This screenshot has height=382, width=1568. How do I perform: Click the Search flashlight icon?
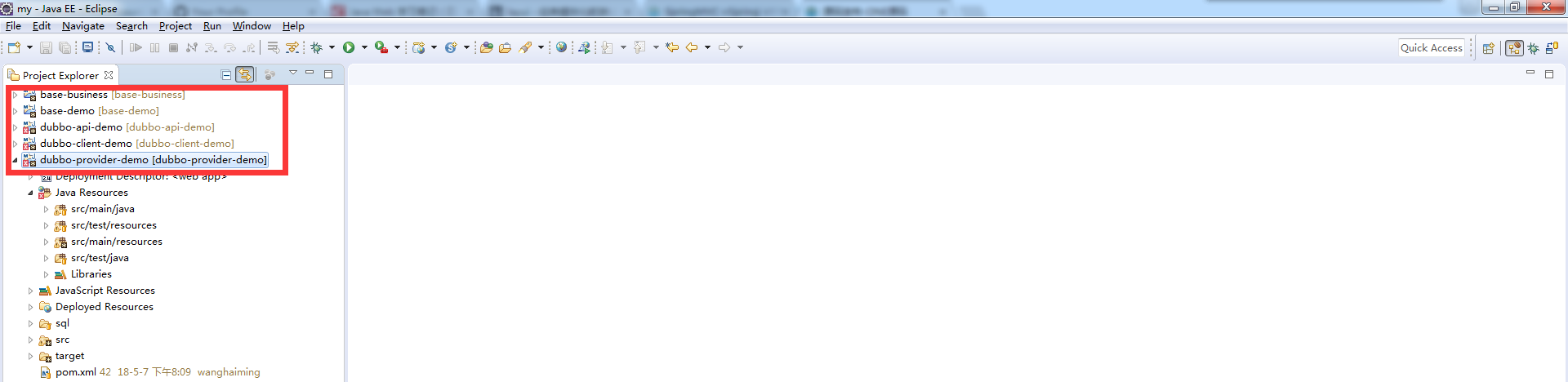click(525, 47)
